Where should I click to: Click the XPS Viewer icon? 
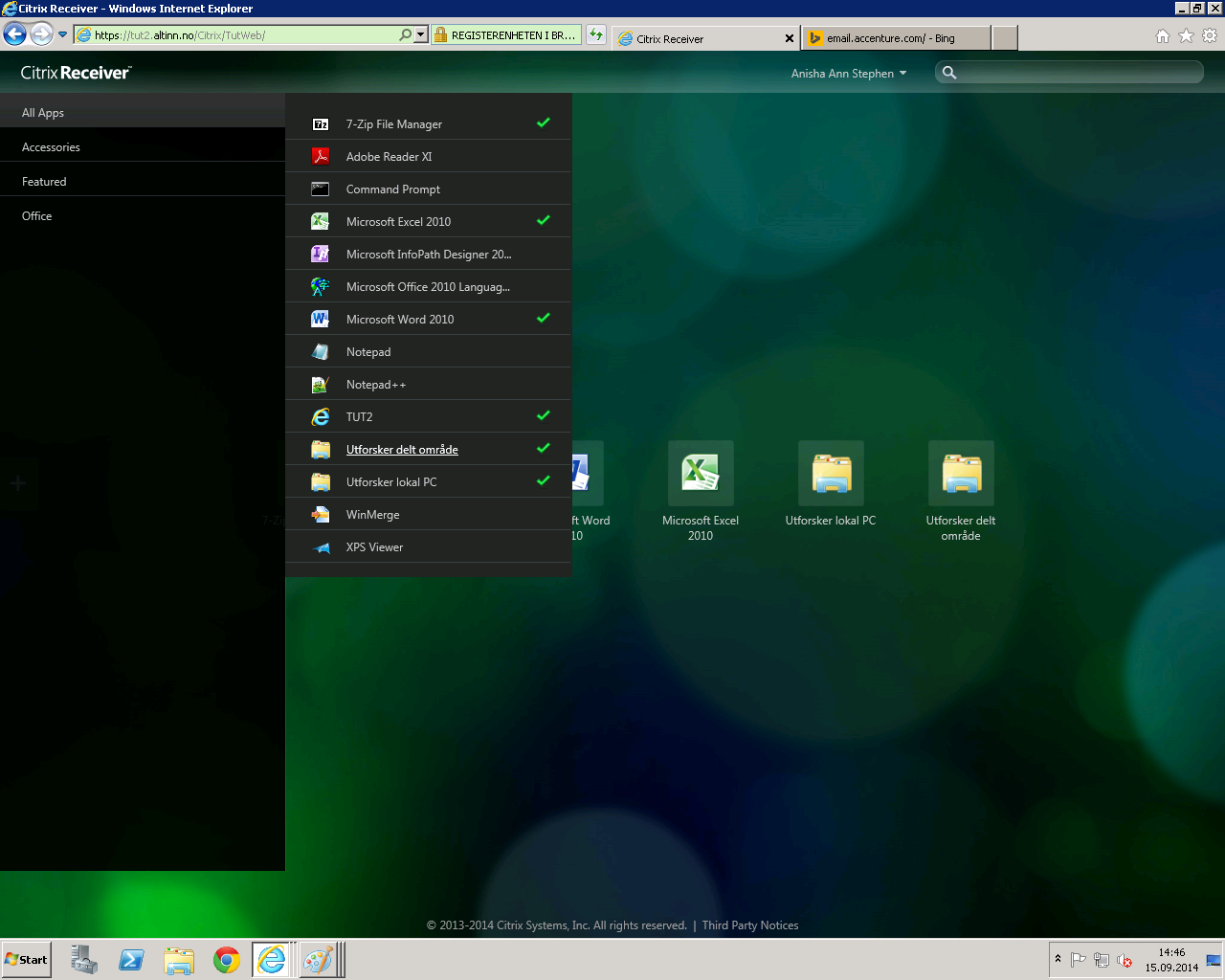pyautogui.click(x=321, y=547)
